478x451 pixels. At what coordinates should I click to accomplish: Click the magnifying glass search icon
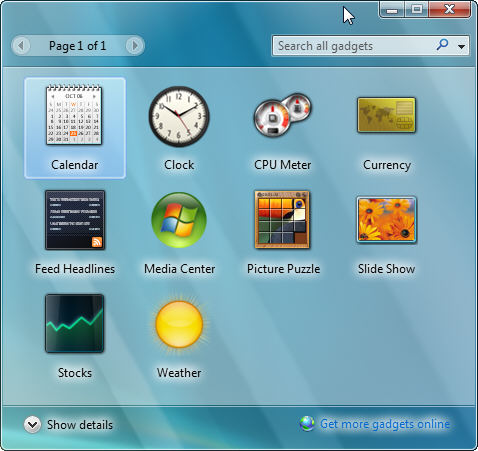tap(442, 45)
